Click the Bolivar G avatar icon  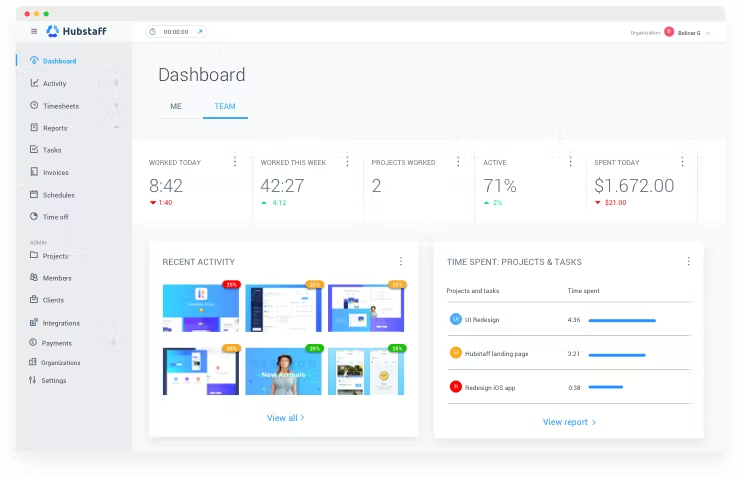tap(669, 32)
